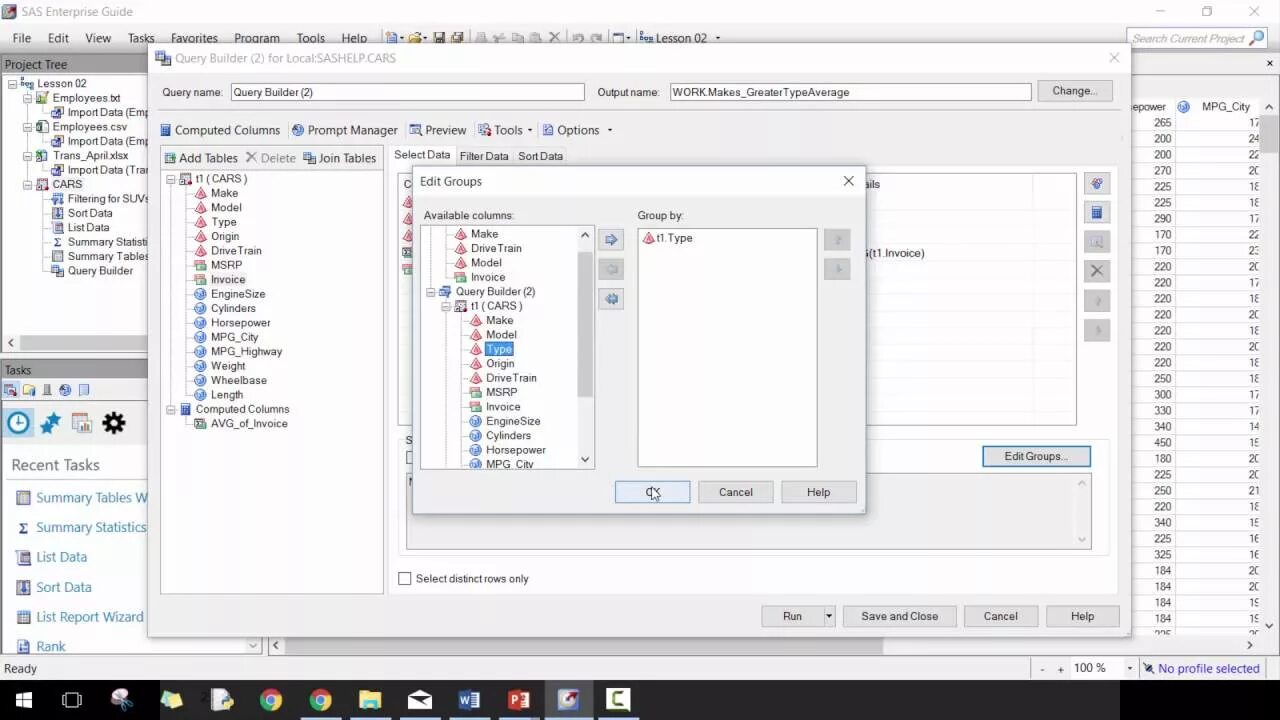This screenshot has width=1280, height=720.
Task: Click OK in Edit Groups dialog
Action: [x=652, y=492]
